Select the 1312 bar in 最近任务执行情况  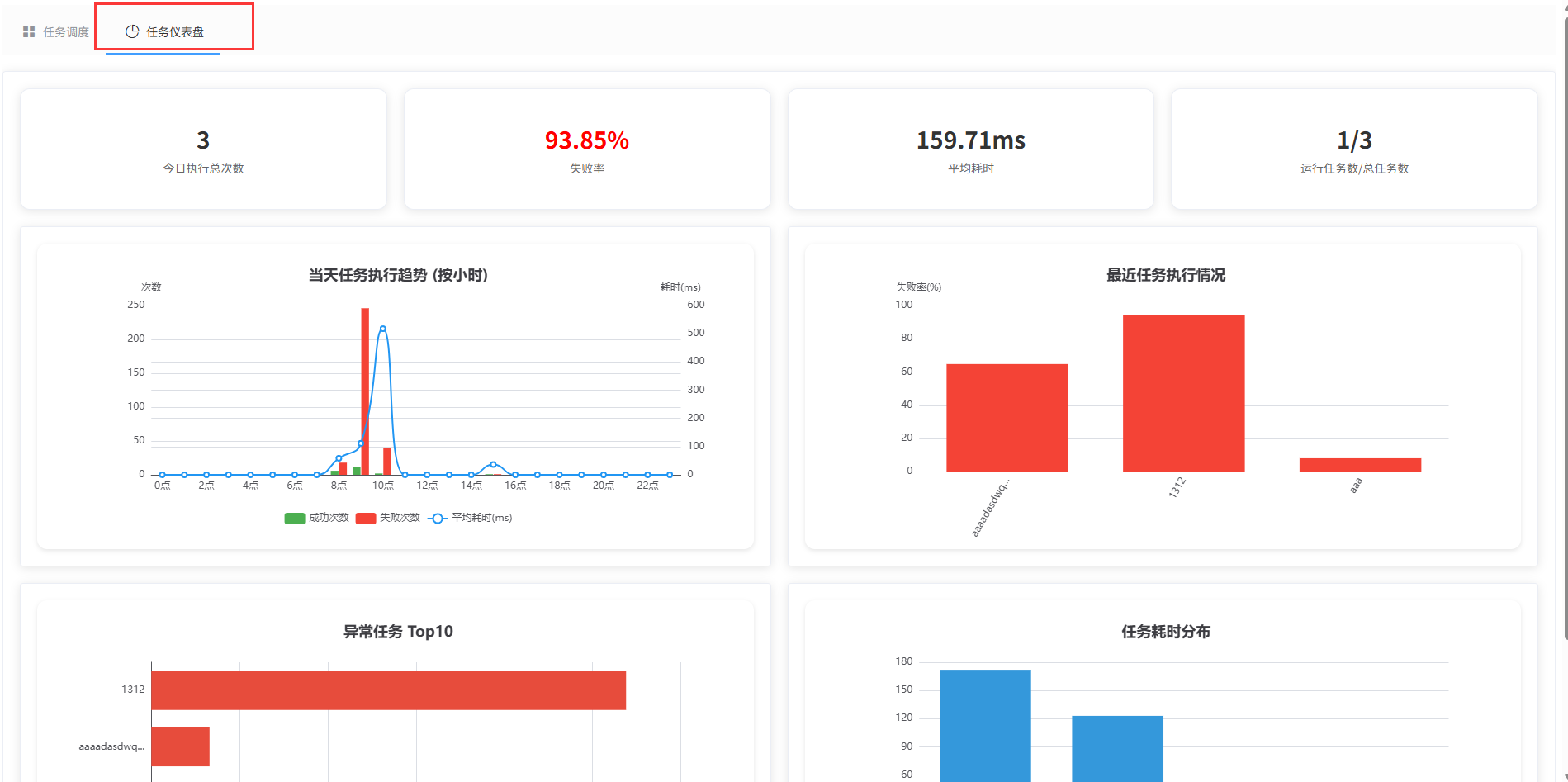(1183, 393)
